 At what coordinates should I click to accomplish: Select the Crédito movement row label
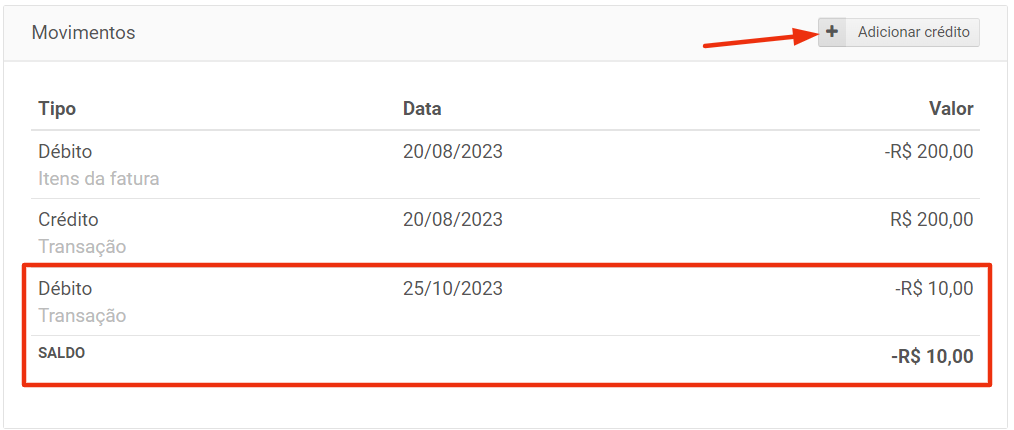[68, 220]
